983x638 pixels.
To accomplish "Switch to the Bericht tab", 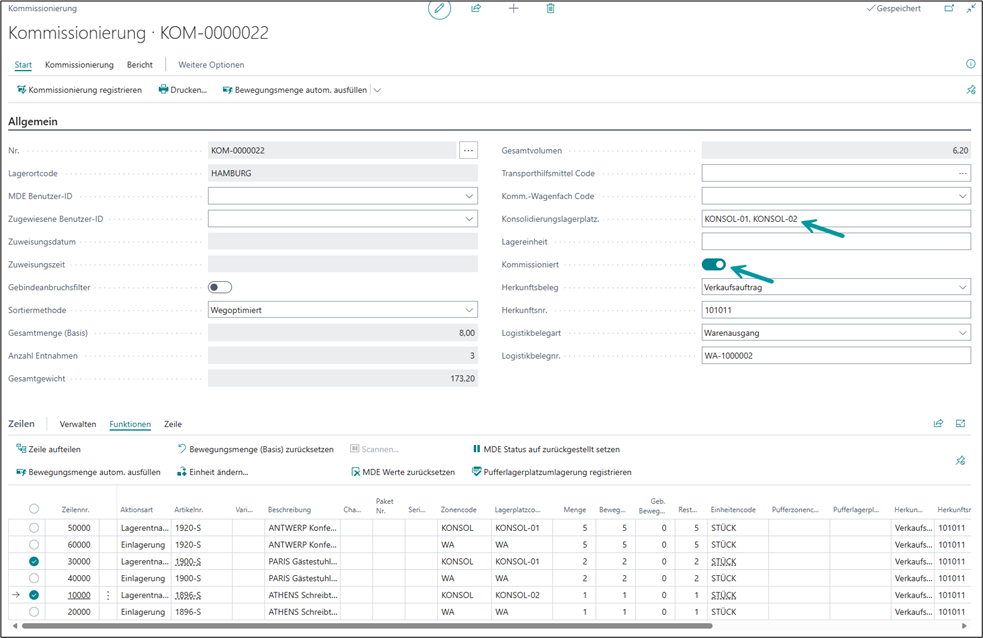I will pyautogui.click(x=140, y=65).
